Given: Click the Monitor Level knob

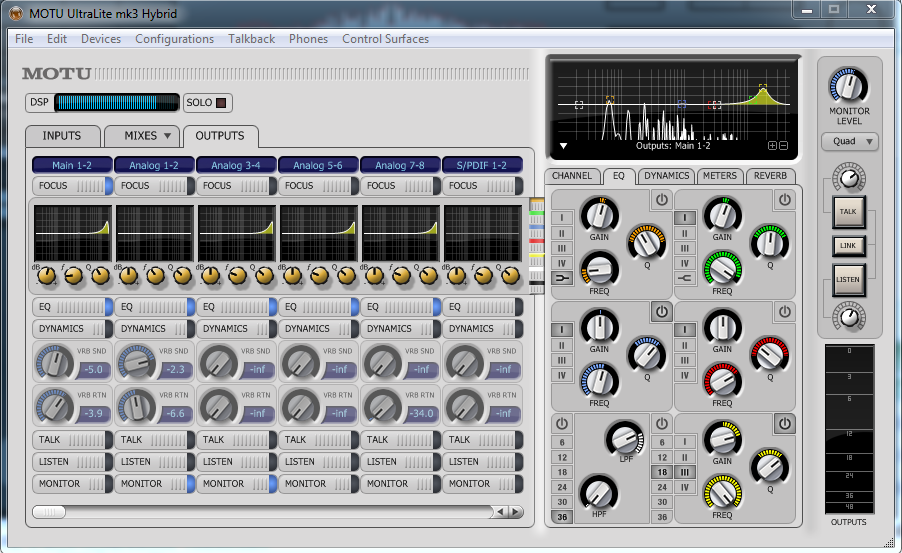Looking at the screenshot, I should pos(849,86).
